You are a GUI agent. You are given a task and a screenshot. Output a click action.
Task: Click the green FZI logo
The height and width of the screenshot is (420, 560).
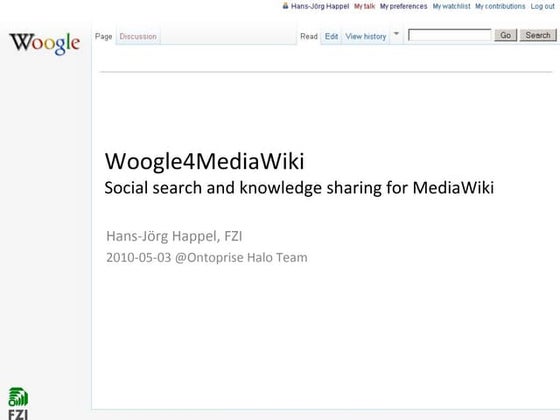coord(18,403)
